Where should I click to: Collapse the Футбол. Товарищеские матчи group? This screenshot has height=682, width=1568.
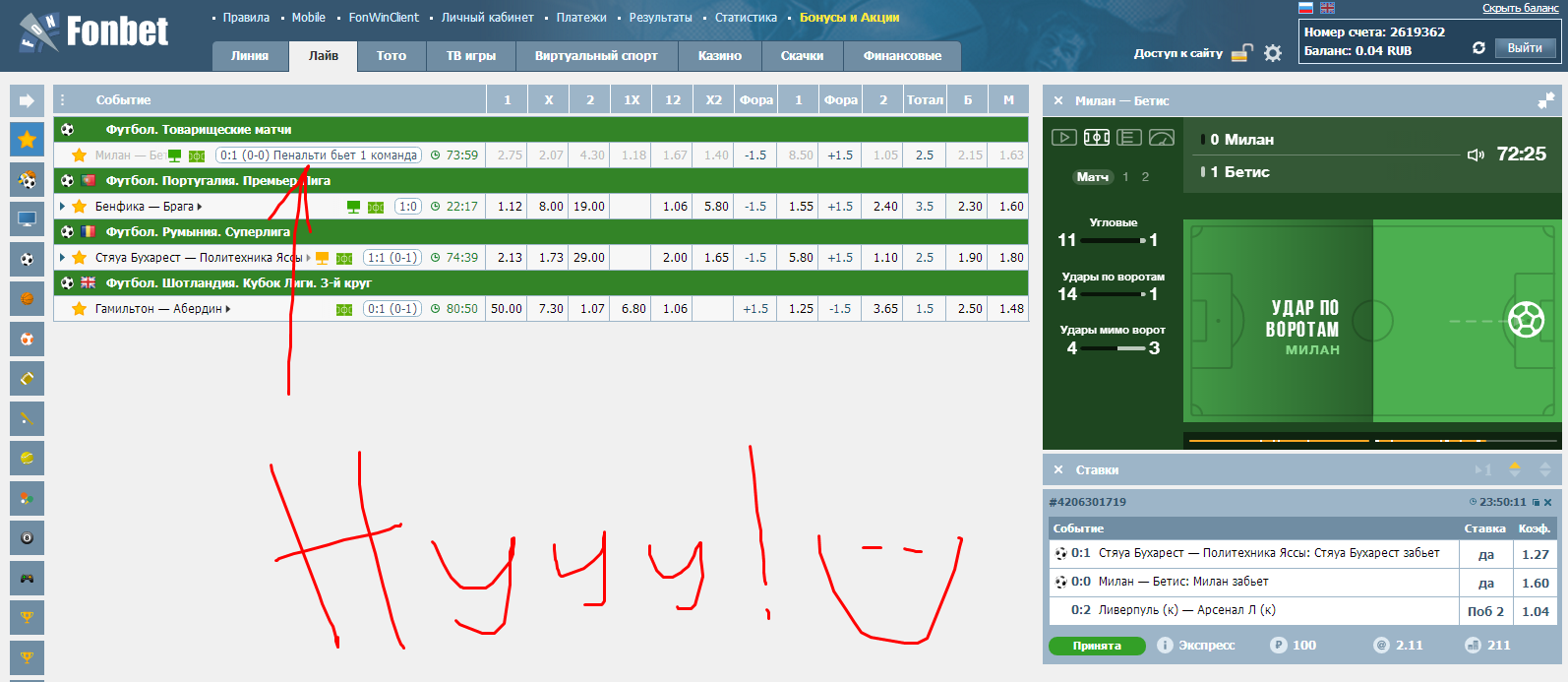541,130
